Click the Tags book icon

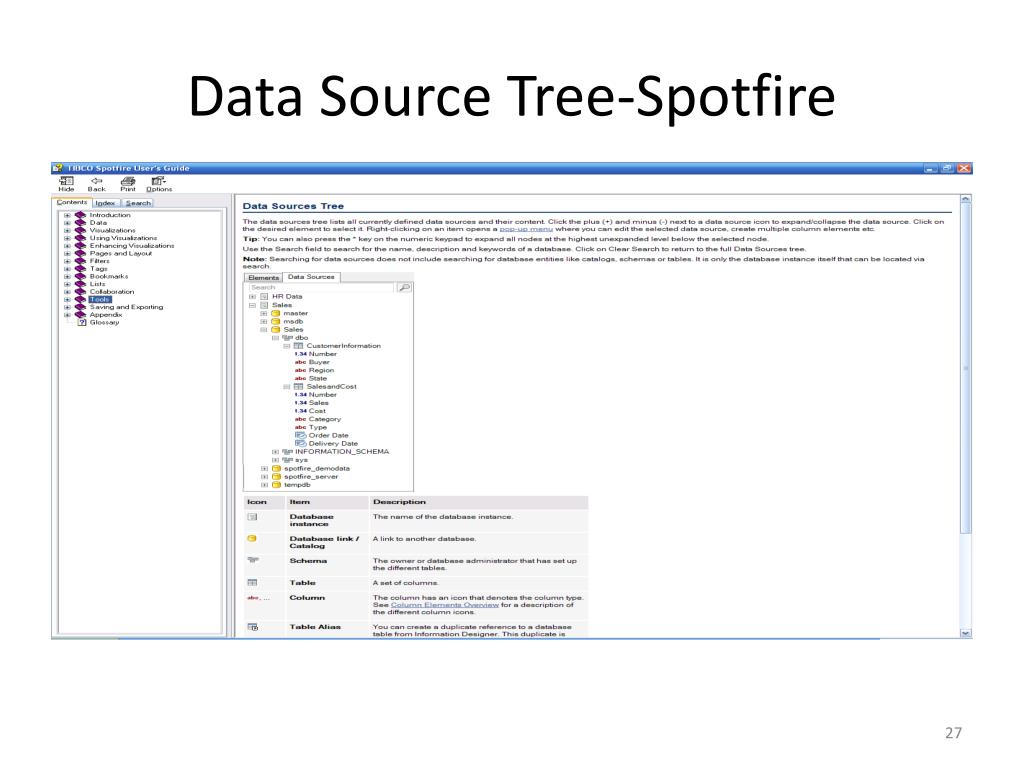pos(80,269)
